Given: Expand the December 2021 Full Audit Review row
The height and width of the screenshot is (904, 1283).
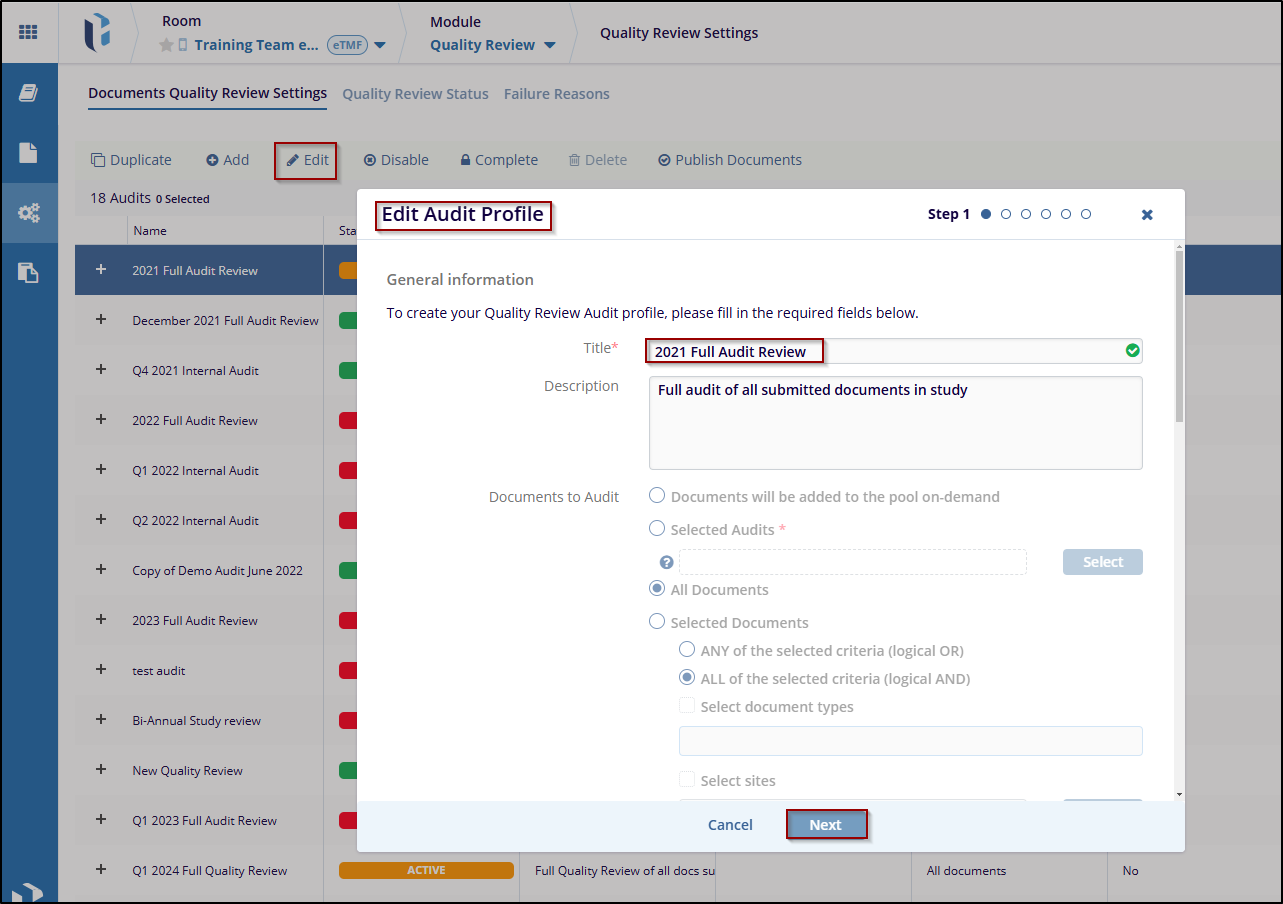Looking at the screenshot, I should pos(100,320).
